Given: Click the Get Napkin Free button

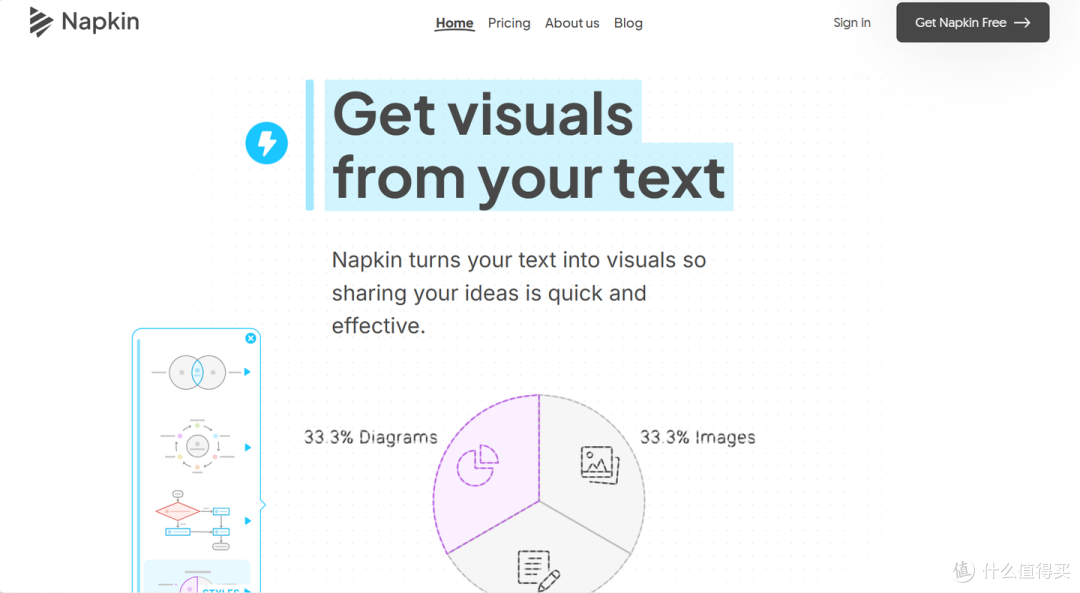Looking at the screenshot, I should point(973,22).
